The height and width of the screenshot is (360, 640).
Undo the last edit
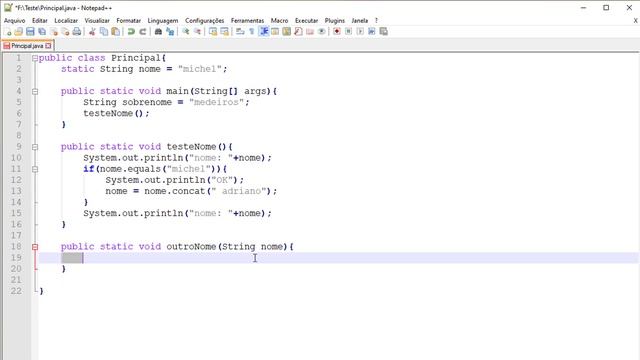(131, 31)
